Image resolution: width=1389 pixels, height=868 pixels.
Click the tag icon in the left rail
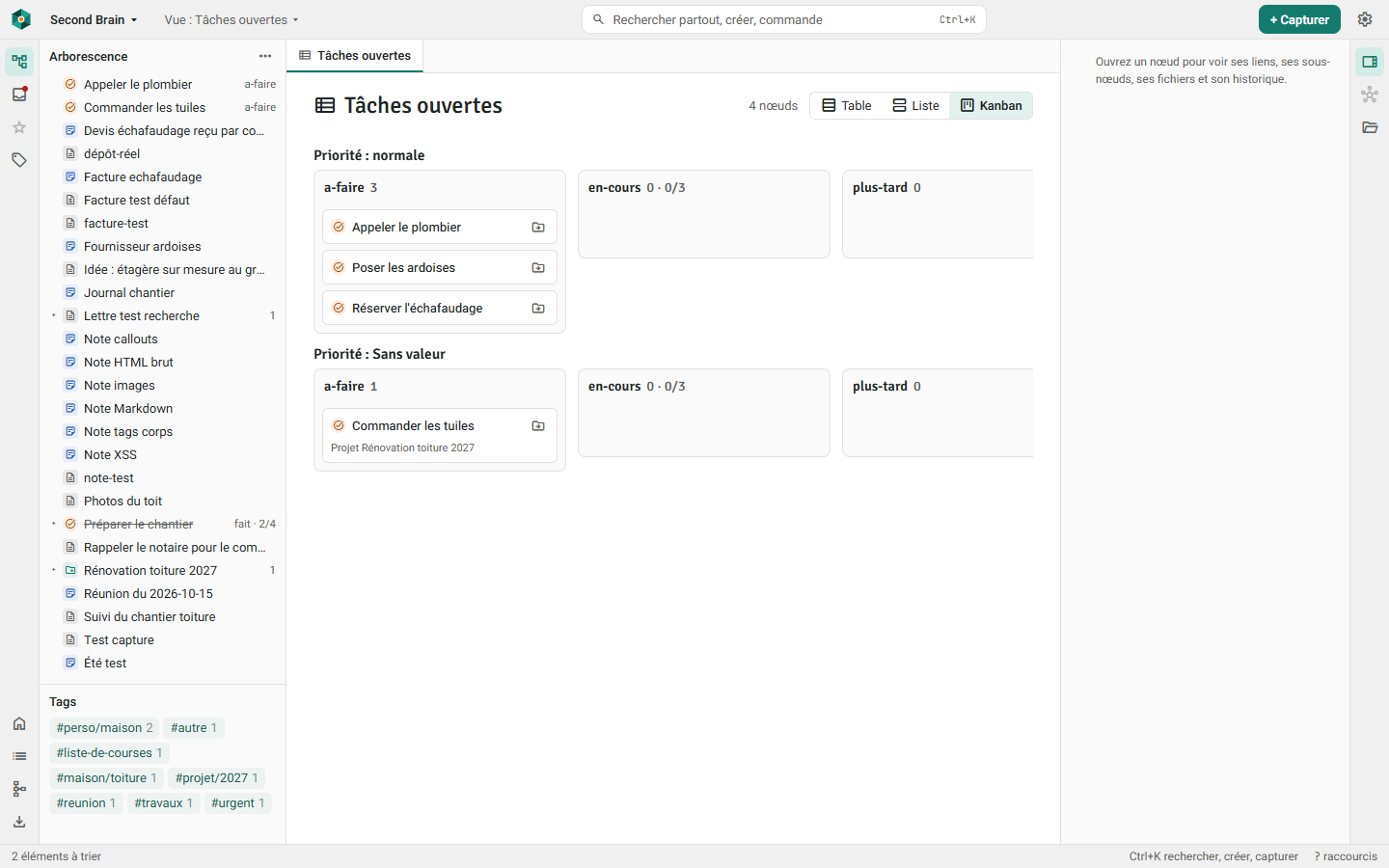click(19, 160)
